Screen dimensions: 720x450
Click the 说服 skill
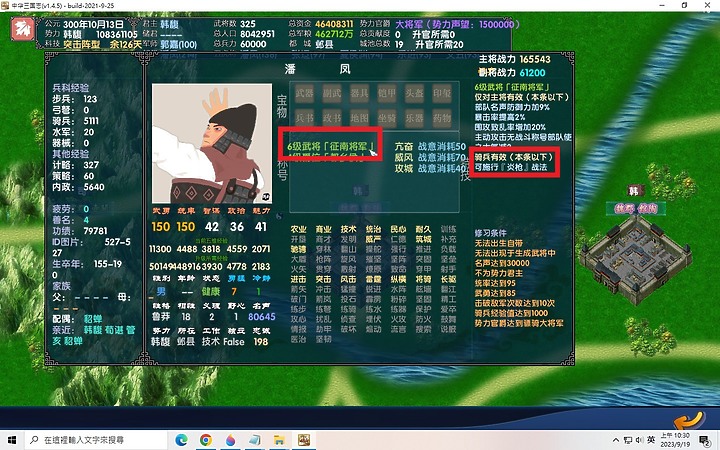448,329
